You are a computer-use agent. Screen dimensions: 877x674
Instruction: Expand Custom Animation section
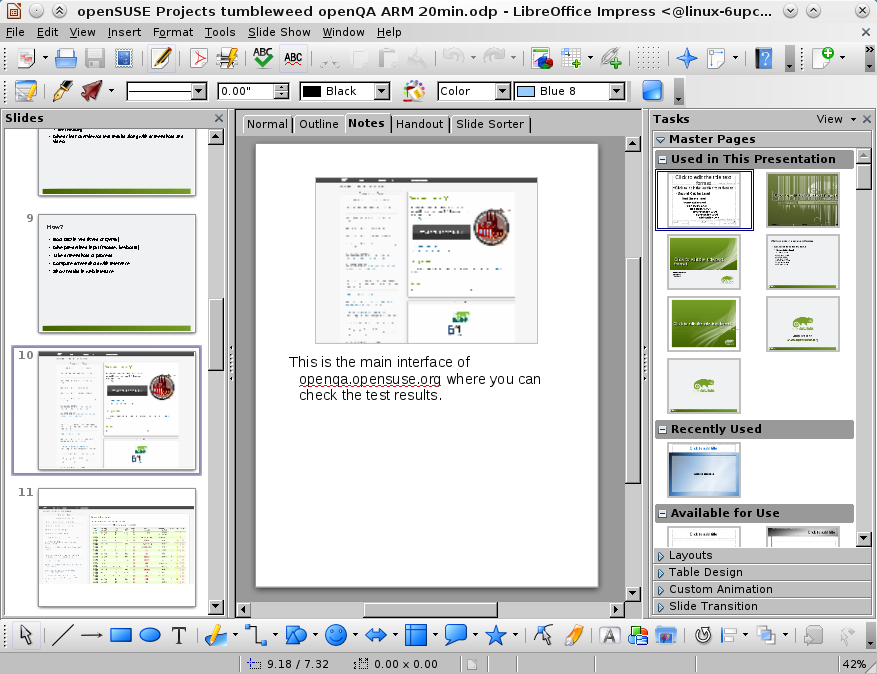pos(762,589)
